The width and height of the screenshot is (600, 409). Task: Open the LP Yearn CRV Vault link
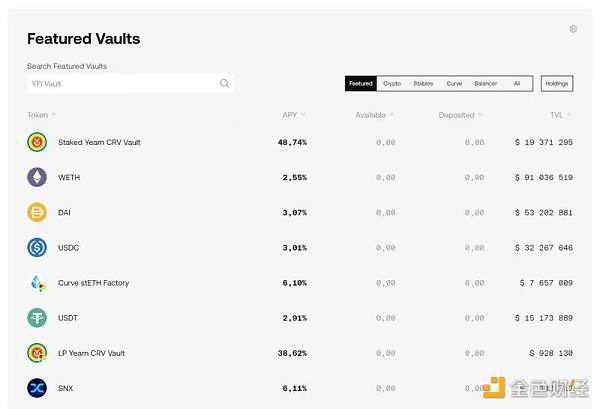[x=98, y=353]
